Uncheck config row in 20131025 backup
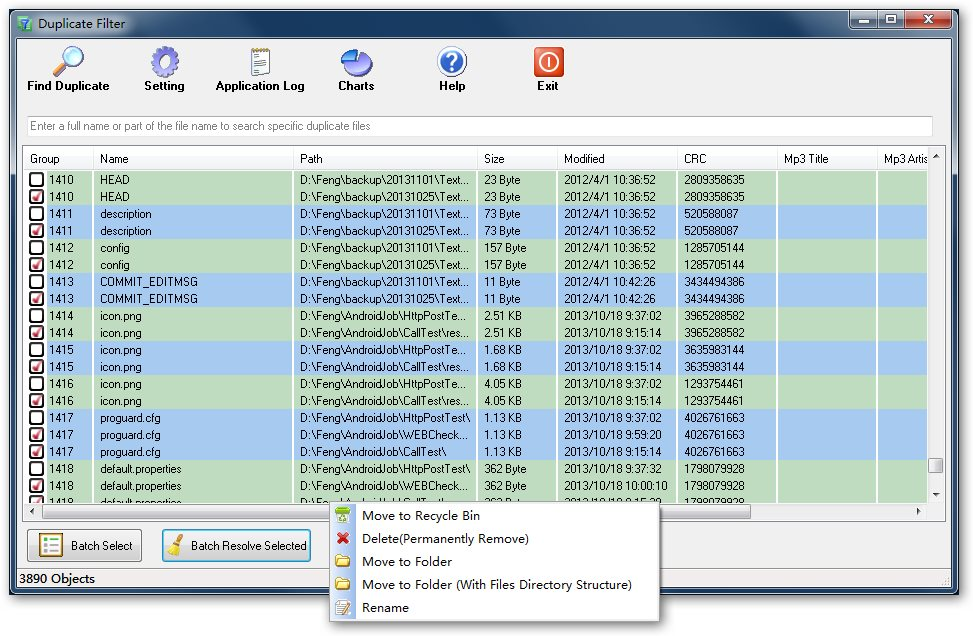The height and width of the screenshot is (636, 973). [x=37, y=264]
